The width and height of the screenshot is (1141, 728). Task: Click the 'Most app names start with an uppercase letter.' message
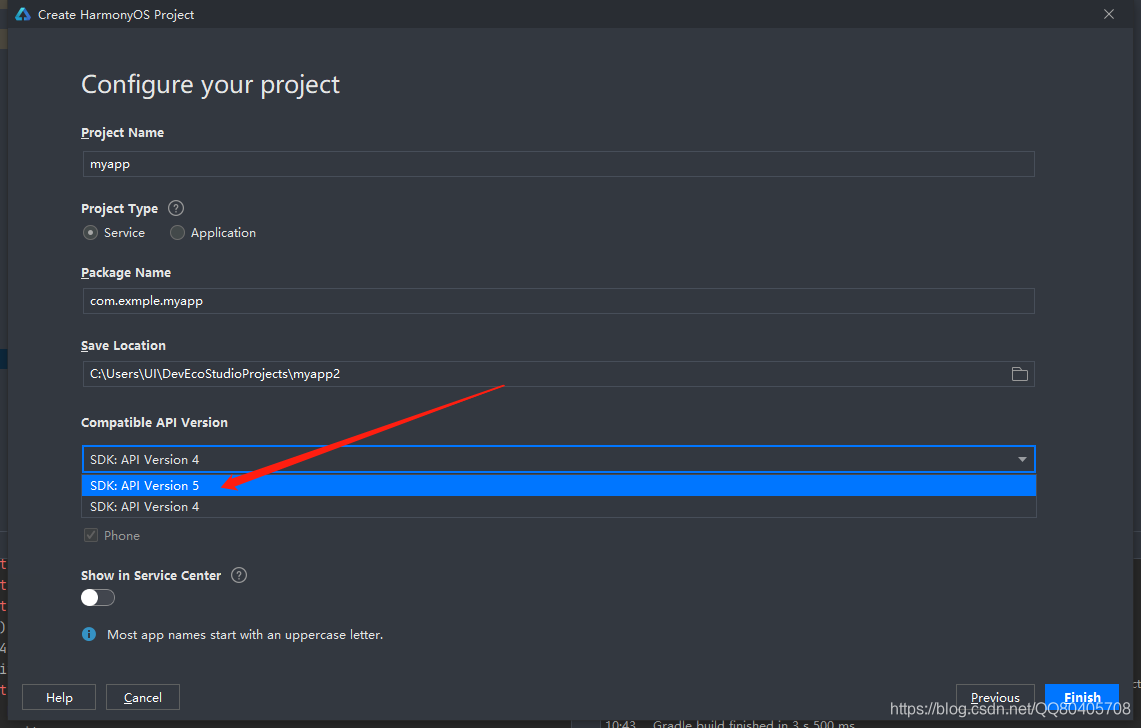tap(244, 635)
